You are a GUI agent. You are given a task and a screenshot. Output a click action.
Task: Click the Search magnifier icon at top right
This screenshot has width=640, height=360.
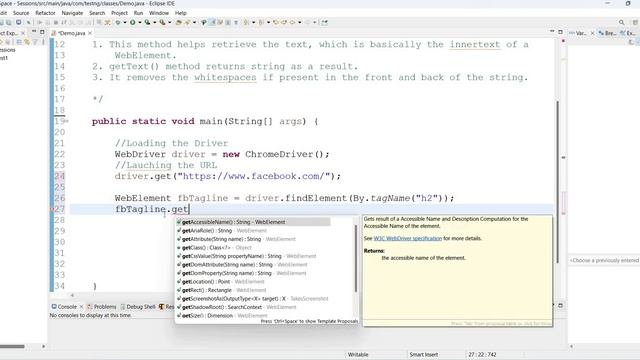tap(621, 22)
